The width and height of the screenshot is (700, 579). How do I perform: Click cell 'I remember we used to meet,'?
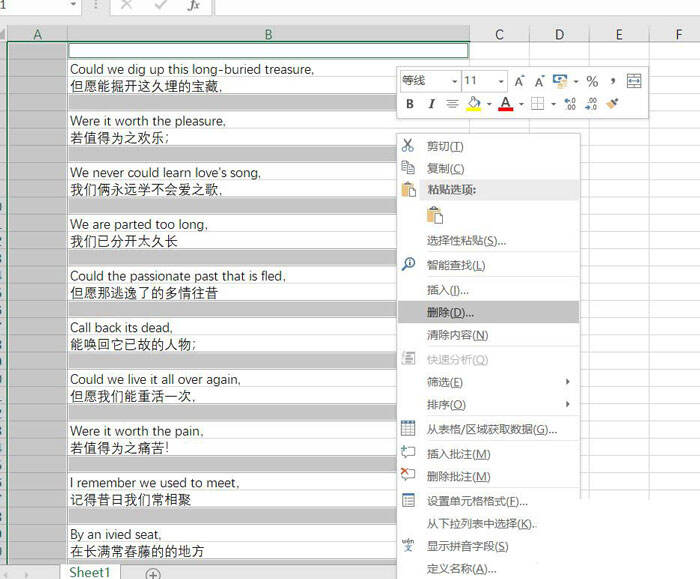(232, 483)
